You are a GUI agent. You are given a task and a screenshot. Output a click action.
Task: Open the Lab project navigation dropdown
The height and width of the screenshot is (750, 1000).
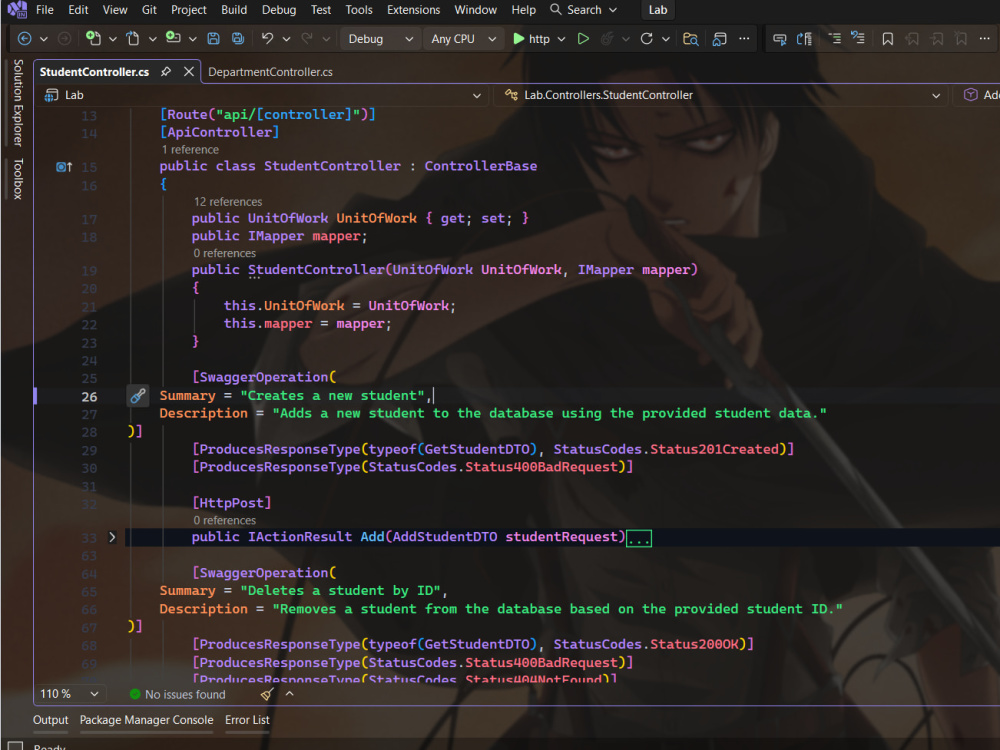[x=476, y=96]
